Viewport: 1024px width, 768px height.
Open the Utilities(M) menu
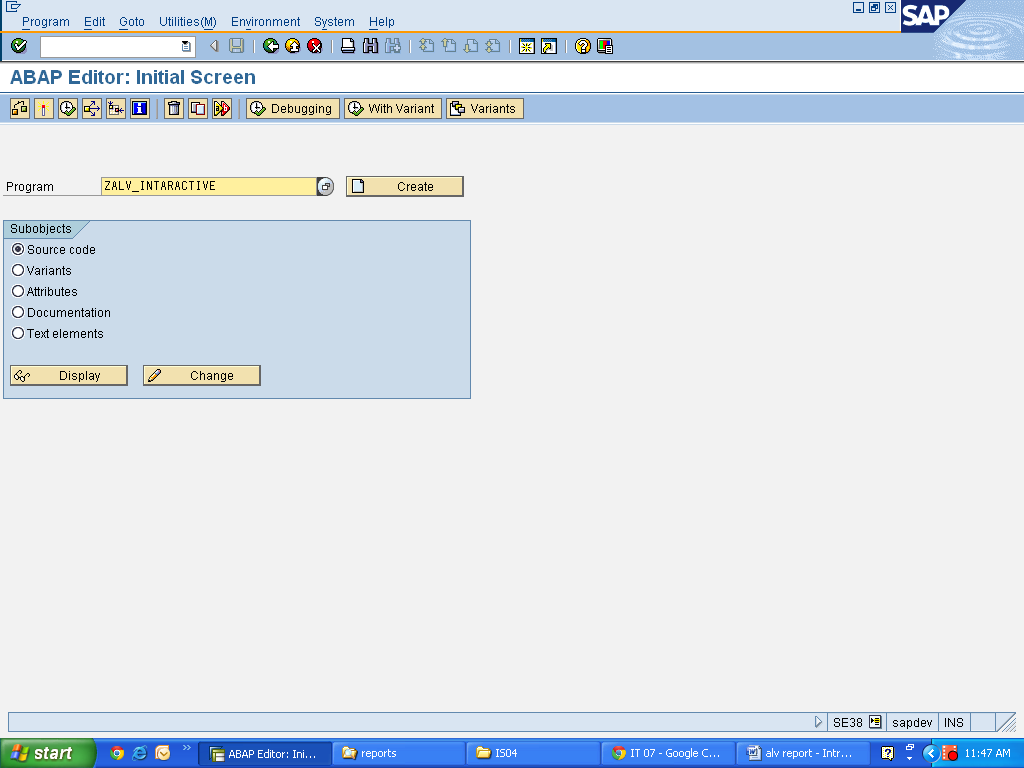pos(186,21)
